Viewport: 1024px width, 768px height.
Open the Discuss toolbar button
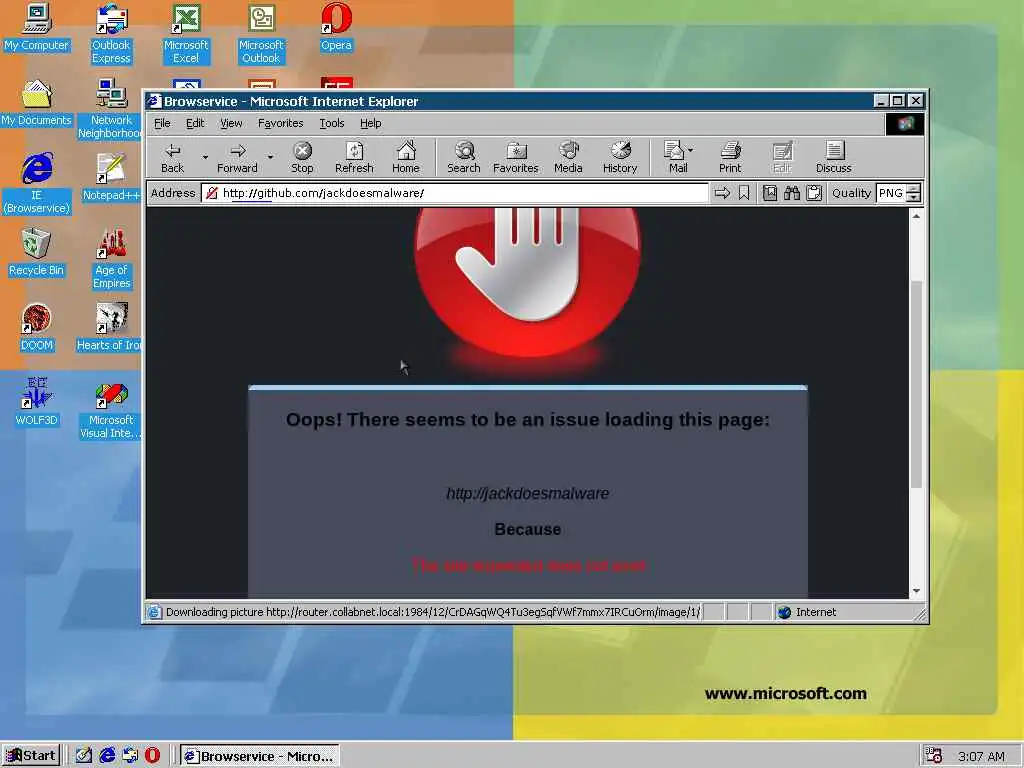(834, 157)
